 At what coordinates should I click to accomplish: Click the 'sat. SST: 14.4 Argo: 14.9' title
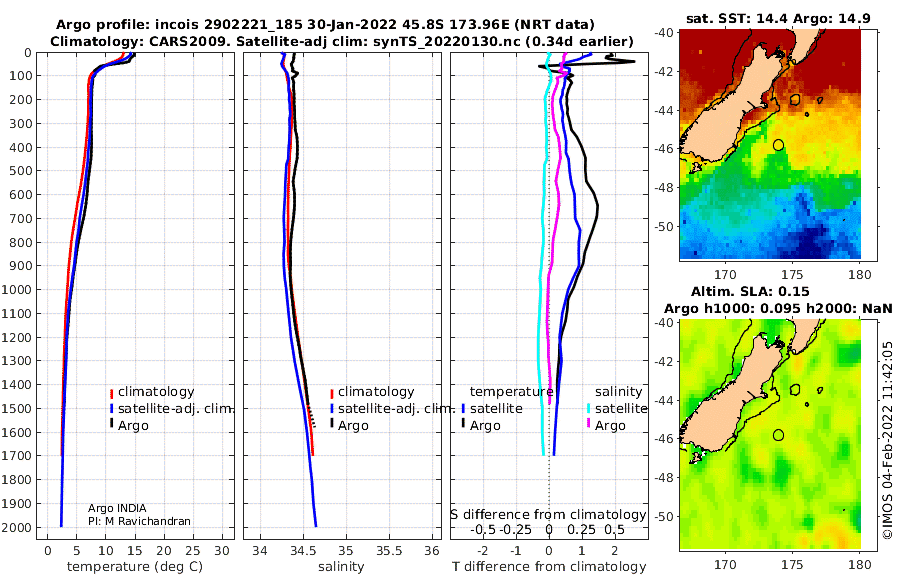pyautogui.click(x=778, y=18)
